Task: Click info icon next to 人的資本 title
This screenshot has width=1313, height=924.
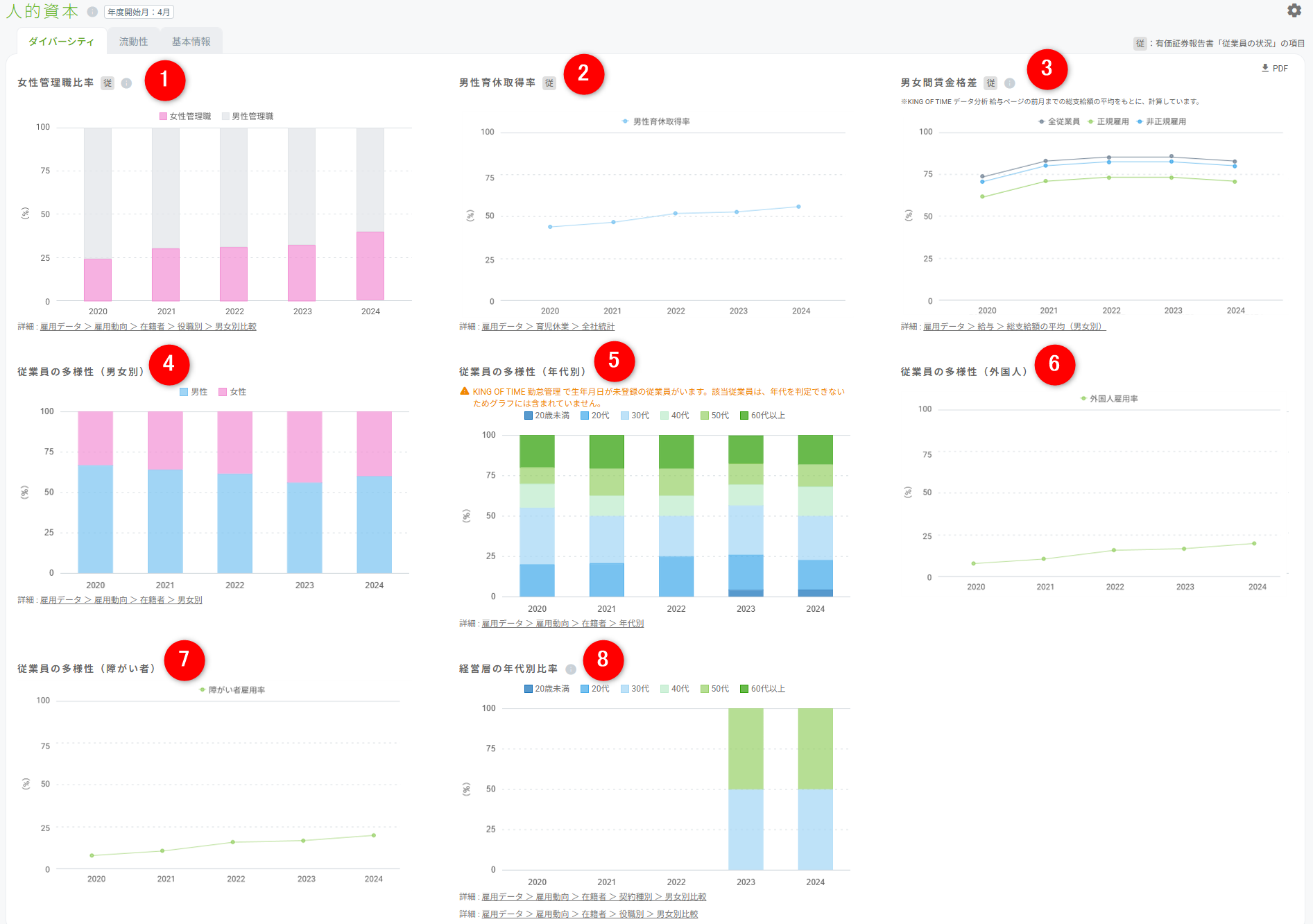Action: pos(92,12)
